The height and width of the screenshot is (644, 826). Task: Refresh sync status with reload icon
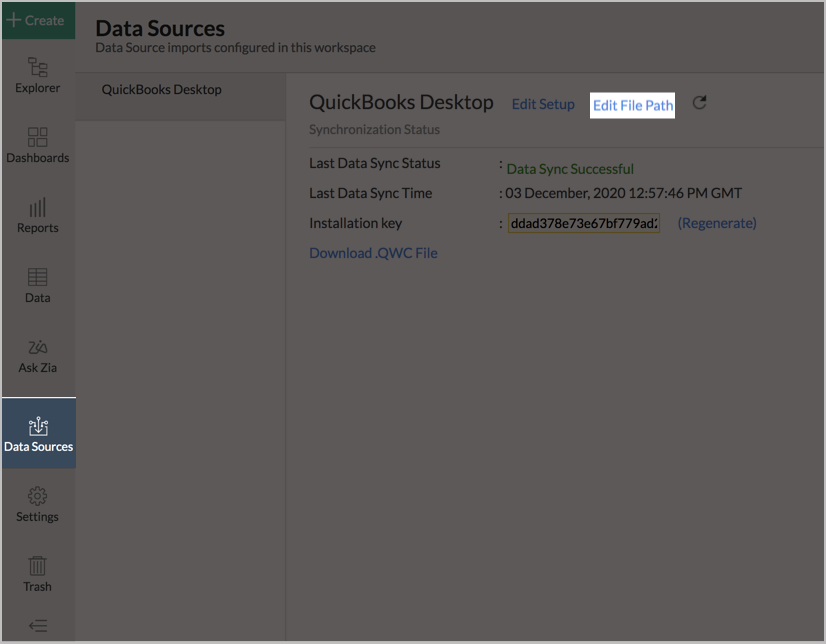point(700,103)
